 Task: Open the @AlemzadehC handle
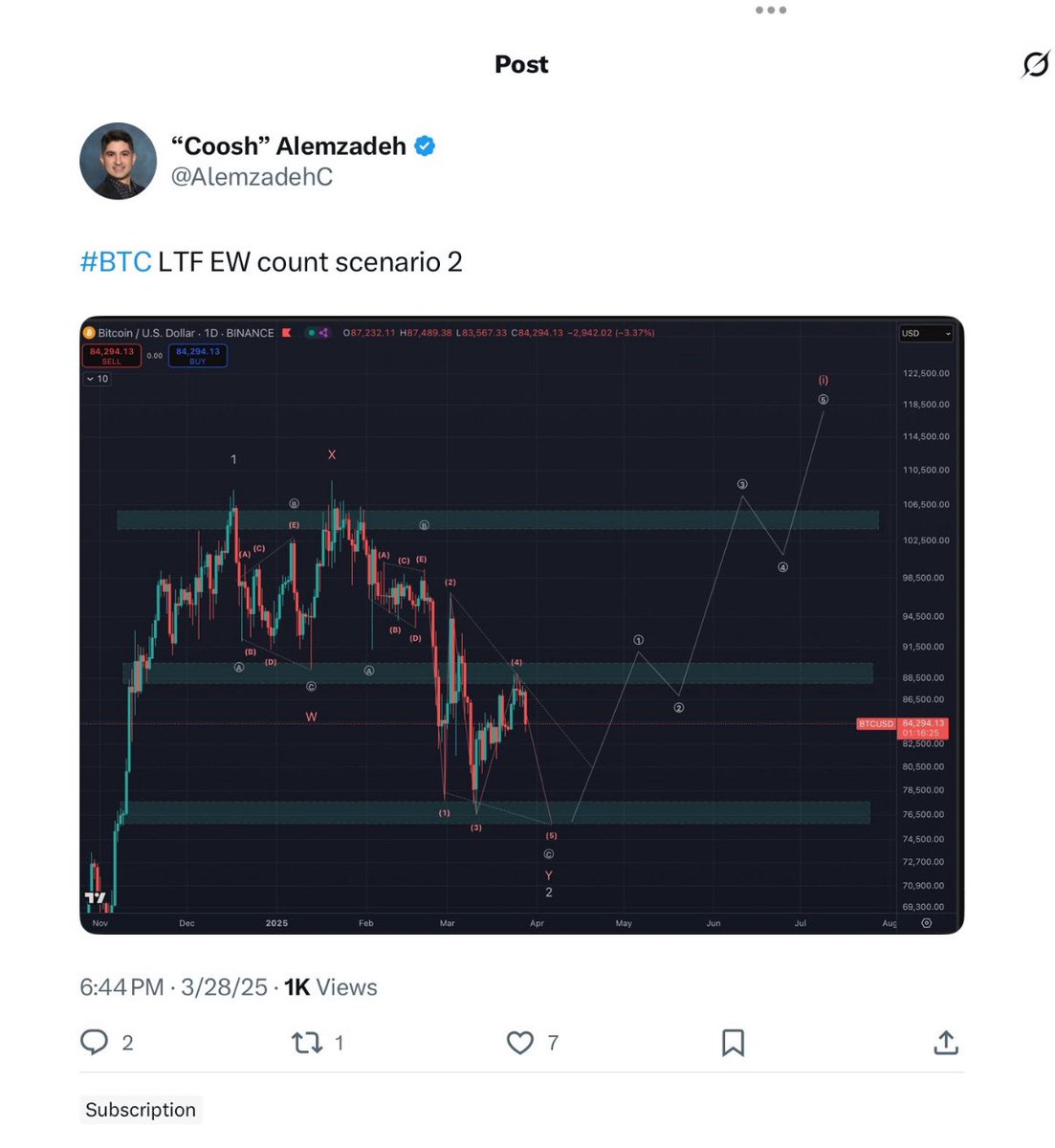click(x=252, y=177)
